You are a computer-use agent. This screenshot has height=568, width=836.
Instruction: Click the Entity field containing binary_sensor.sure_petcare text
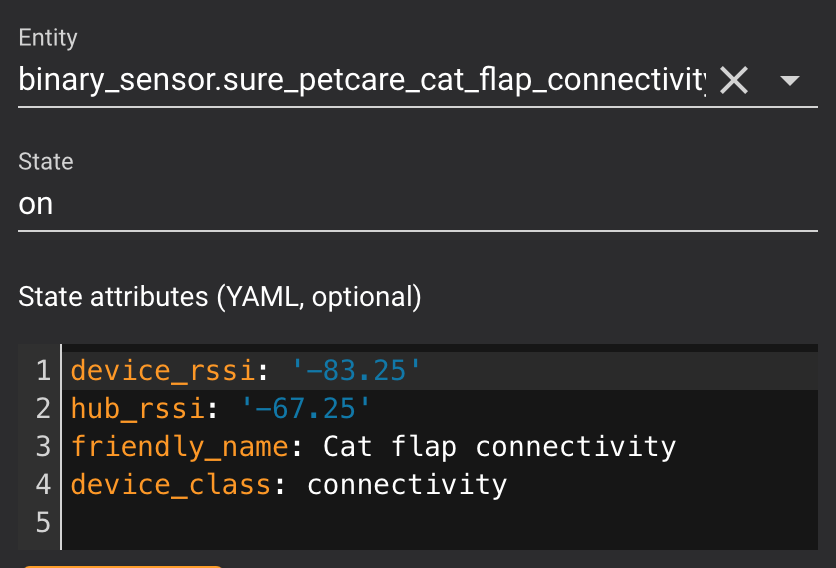coord(360,81)
